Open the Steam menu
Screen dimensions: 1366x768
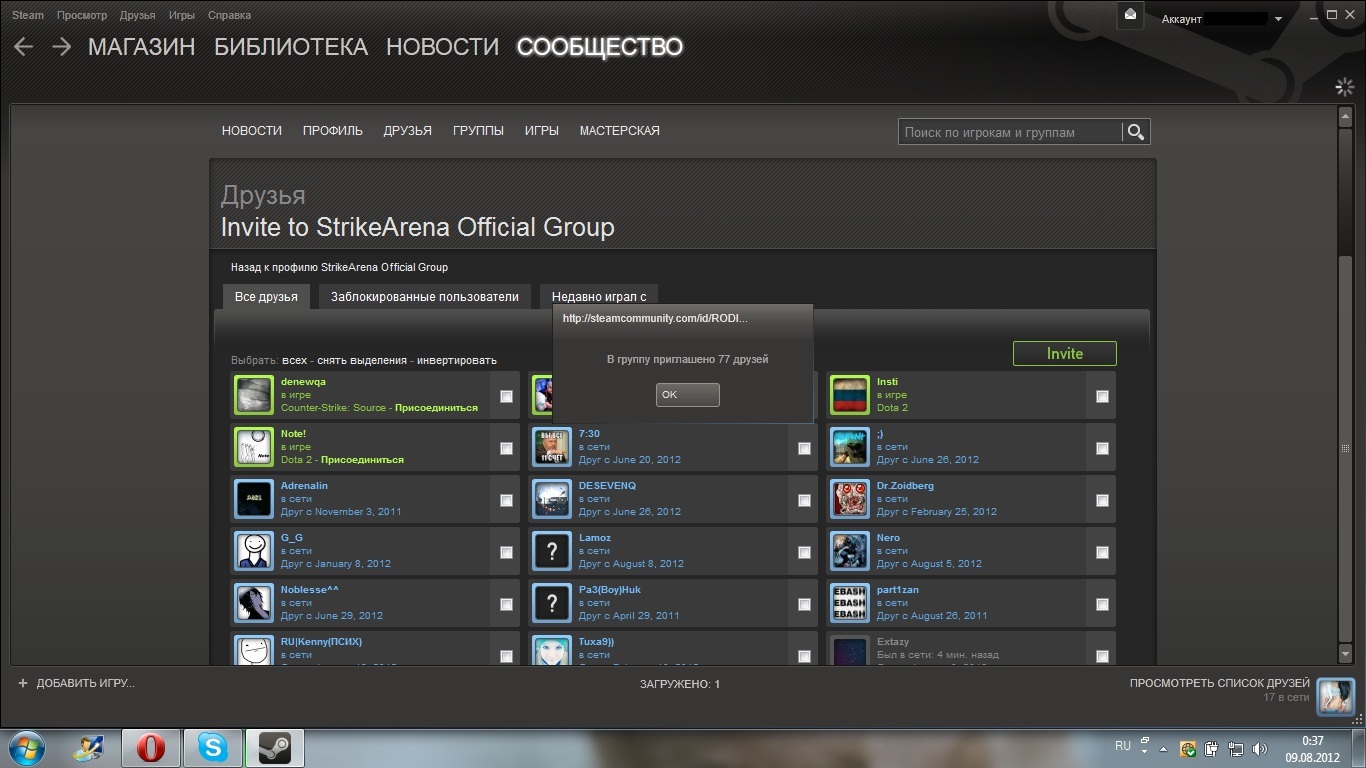point(27,15)
